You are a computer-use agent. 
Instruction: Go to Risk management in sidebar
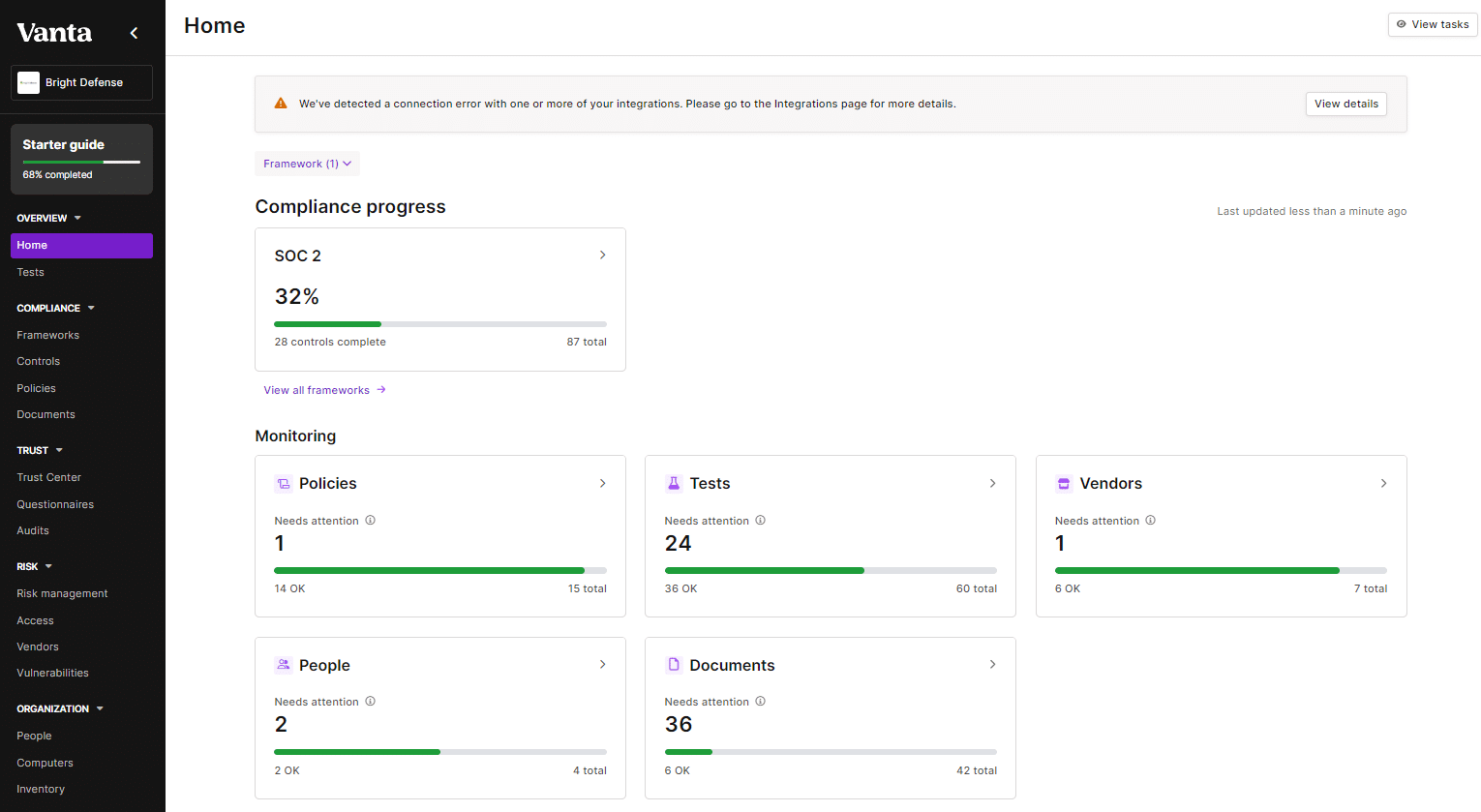tap(62, 593)
